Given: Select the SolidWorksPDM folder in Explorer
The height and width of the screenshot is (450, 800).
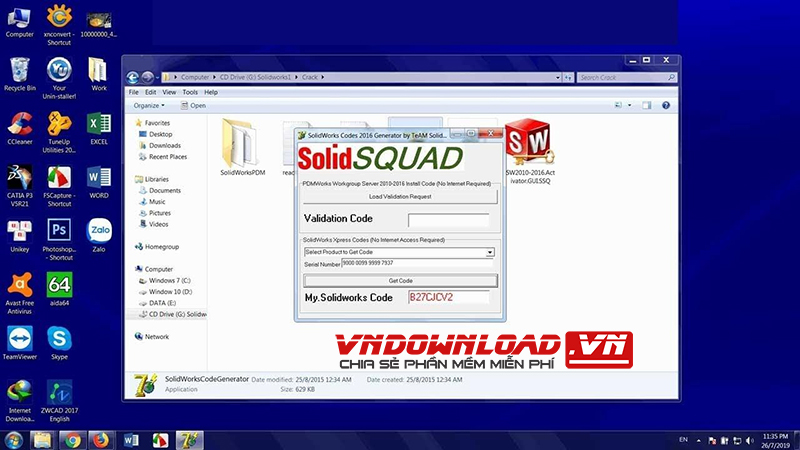Looking at the screenshot, I should coord(242,148).
